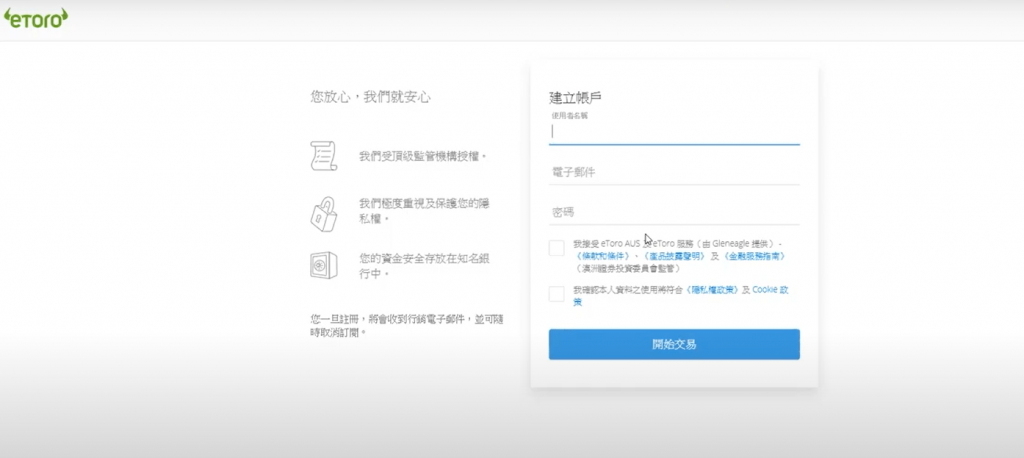Click the 我們極度重視及保護您的隱私權 text
This screenshot has width=1024, height=458.
tap(424, 210)
